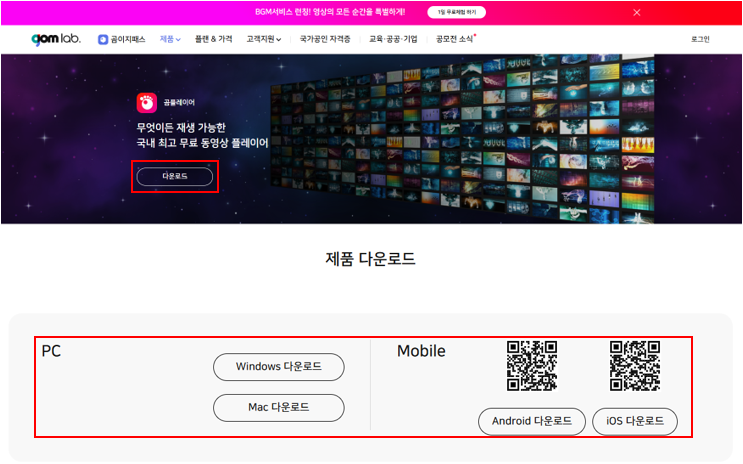Open 교육·공공·기업 menu item
743x464 pixels.
coord(393,39)
